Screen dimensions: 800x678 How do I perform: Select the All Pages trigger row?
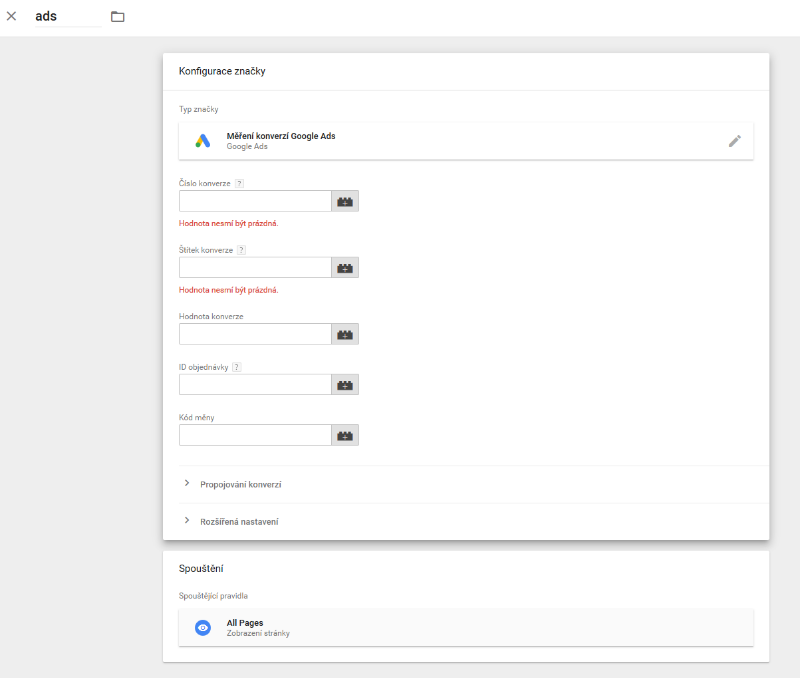(466, 627)
